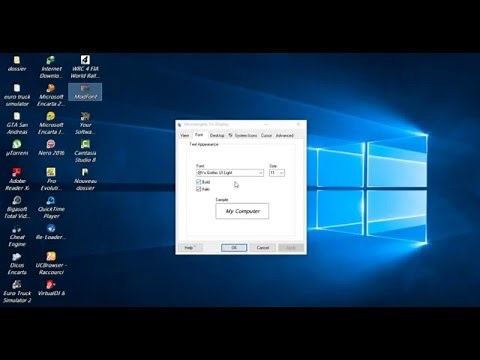Select the VirtualDJ 8 desktop icon
The width and height of the screenshot is (480, 360).
[x=51, y=288]
